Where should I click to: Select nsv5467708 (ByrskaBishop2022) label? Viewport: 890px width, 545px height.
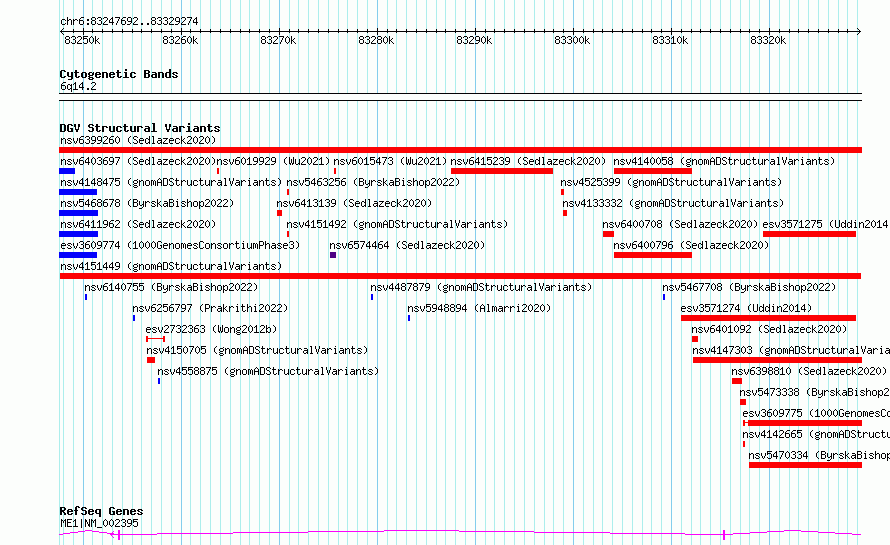point(749,287)
